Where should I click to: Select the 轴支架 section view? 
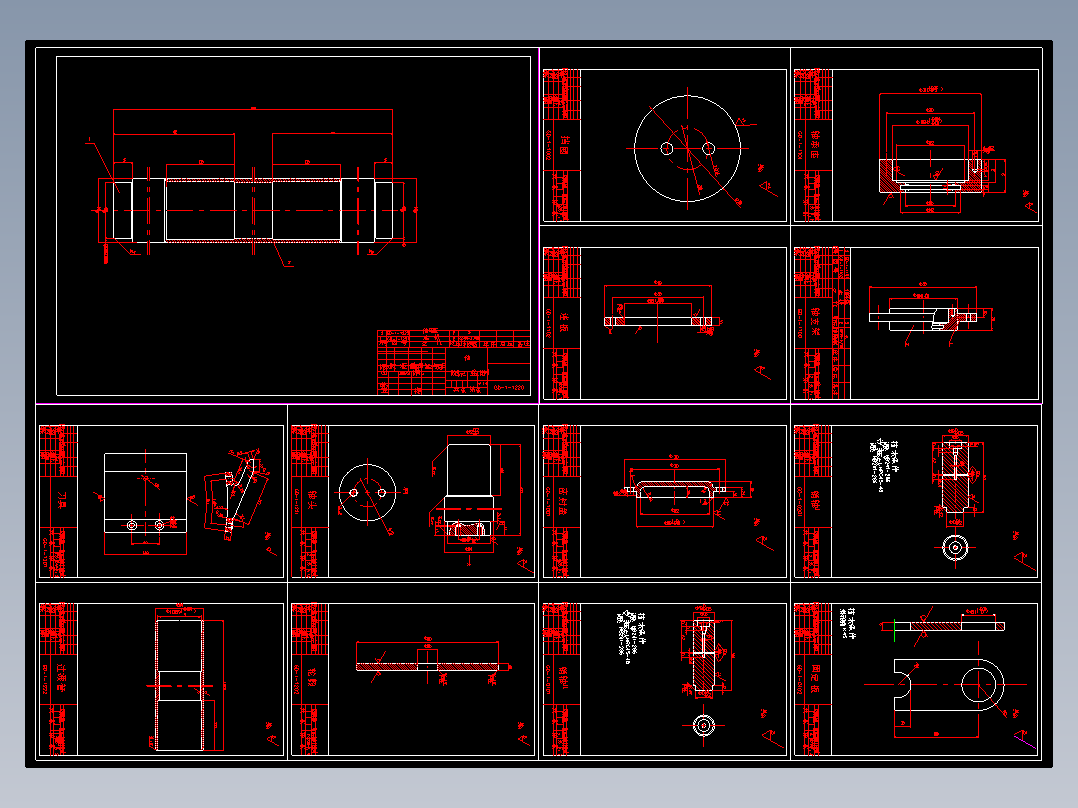[922, 318]
